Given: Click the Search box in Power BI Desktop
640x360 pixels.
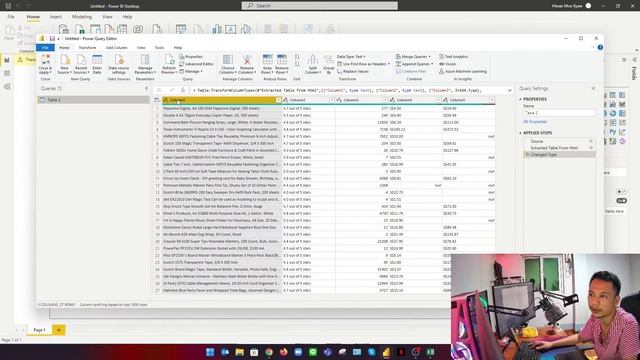Looking at the screenshot, I should coord(320,6).
